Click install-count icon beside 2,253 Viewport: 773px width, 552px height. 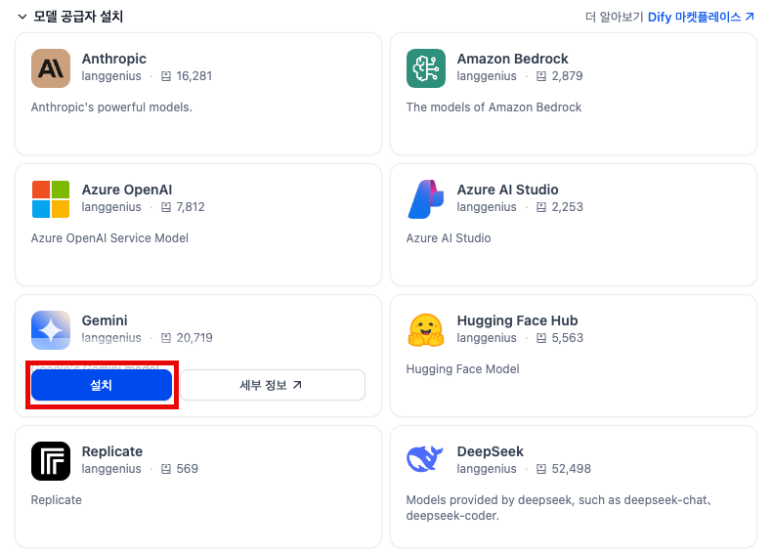[x=541, y=207]
